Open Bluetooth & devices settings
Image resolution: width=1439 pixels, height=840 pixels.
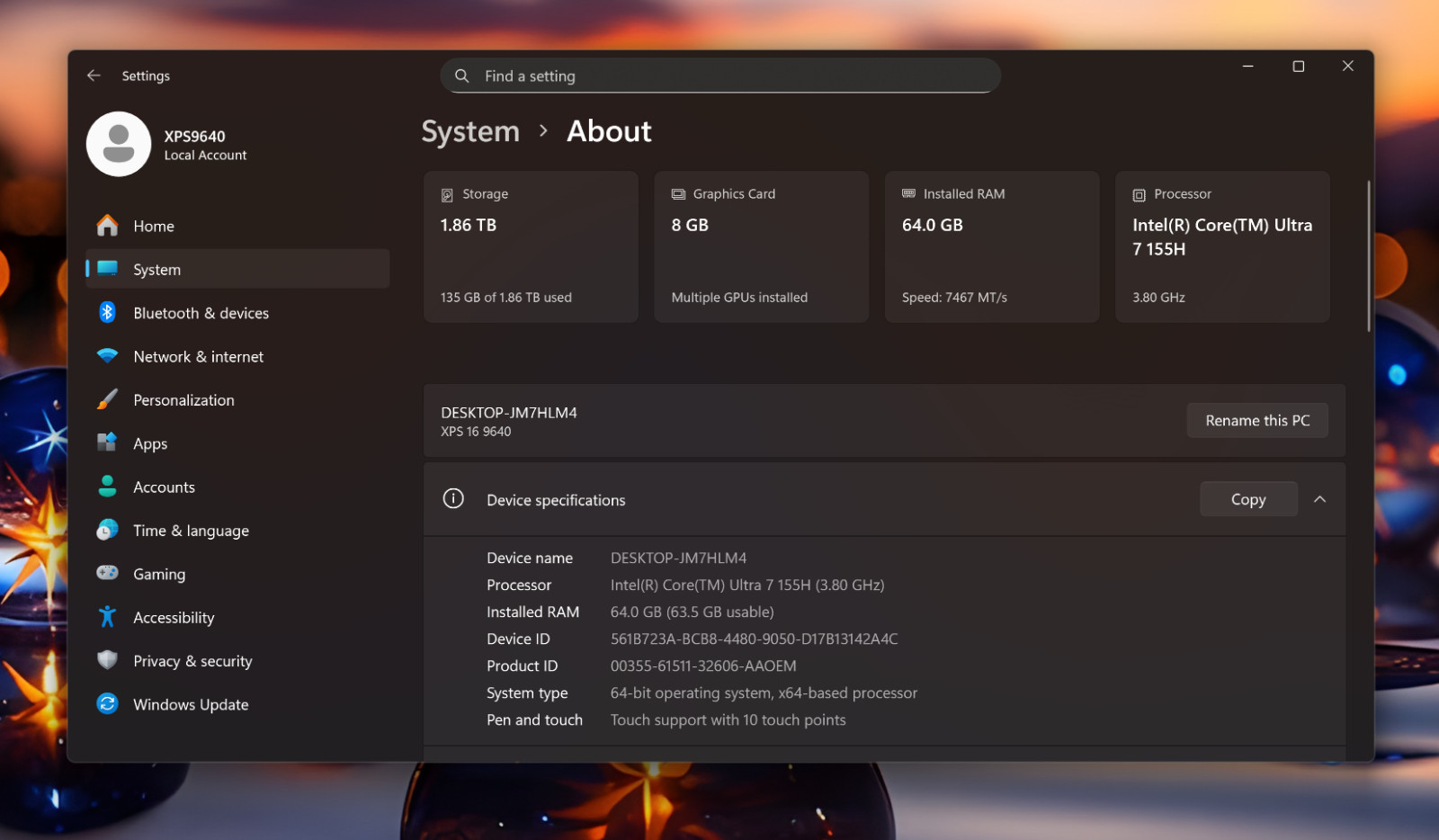pyautogui.click(x=237, y=313)
